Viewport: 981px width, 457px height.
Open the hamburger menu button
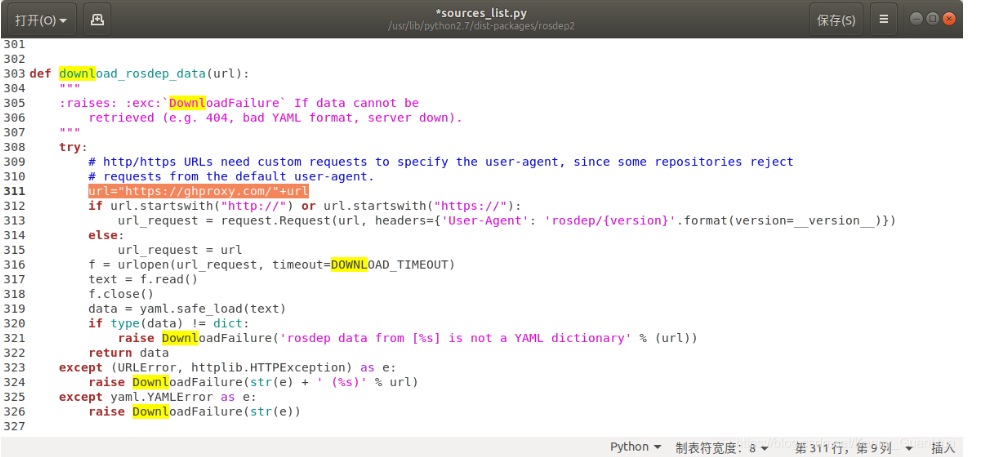883,19
